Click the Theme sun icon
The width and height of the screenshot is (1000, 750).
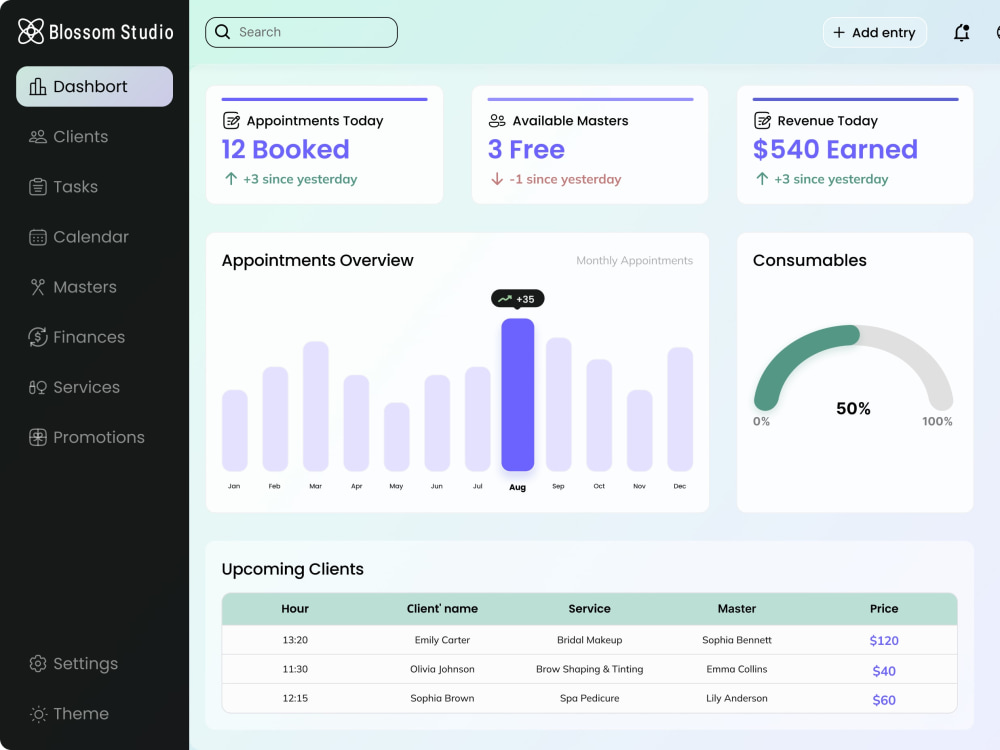pos(38,714)
